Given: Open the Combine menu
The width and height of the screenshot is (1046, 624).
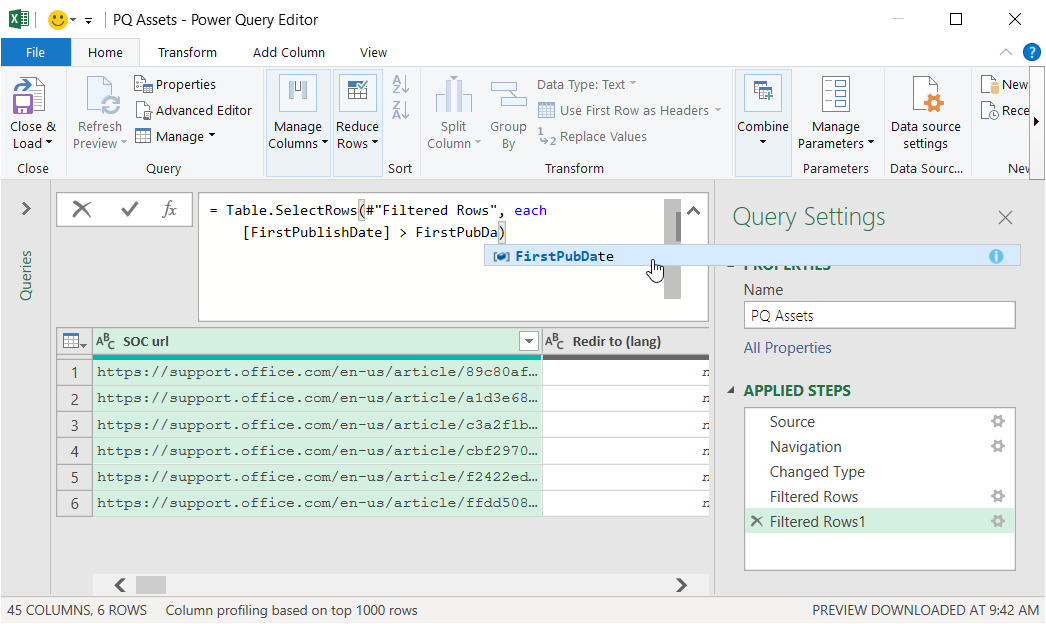Looking at the screenshot, I should (x=762, y=122).
